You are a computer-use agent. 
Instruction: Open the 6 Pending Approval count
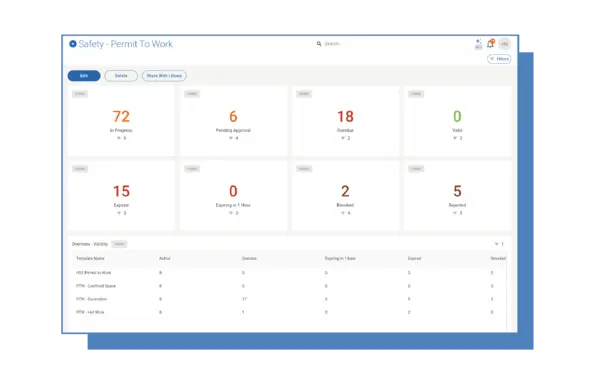233,116
